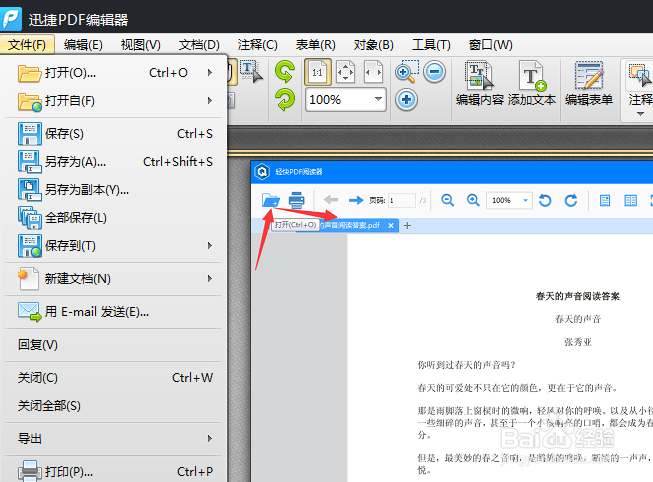The width and height of the screenshot is (653, 482).
Task: Click zoom in magnifier in 轻快PDF阅读器
Action: pos(473,200)
